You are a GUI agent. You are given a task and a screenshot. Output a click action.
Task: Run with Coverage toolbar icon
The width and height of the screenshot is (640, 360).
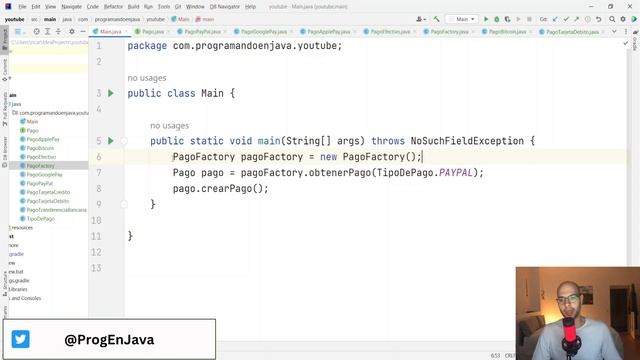click(x=507, y=19)
